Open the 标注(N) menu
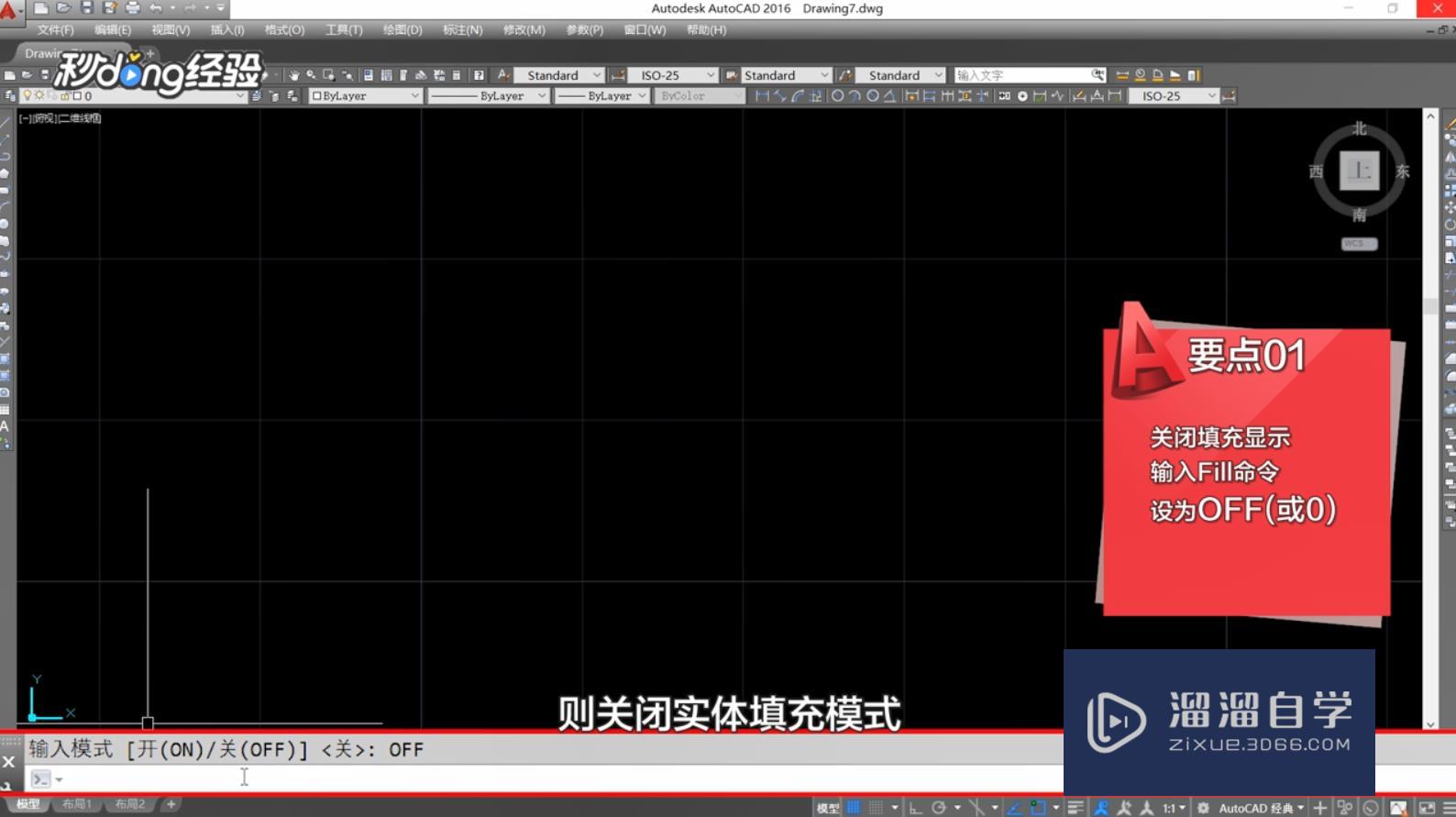This screenshot has height=817, width=1456. [x=462, y=30]
